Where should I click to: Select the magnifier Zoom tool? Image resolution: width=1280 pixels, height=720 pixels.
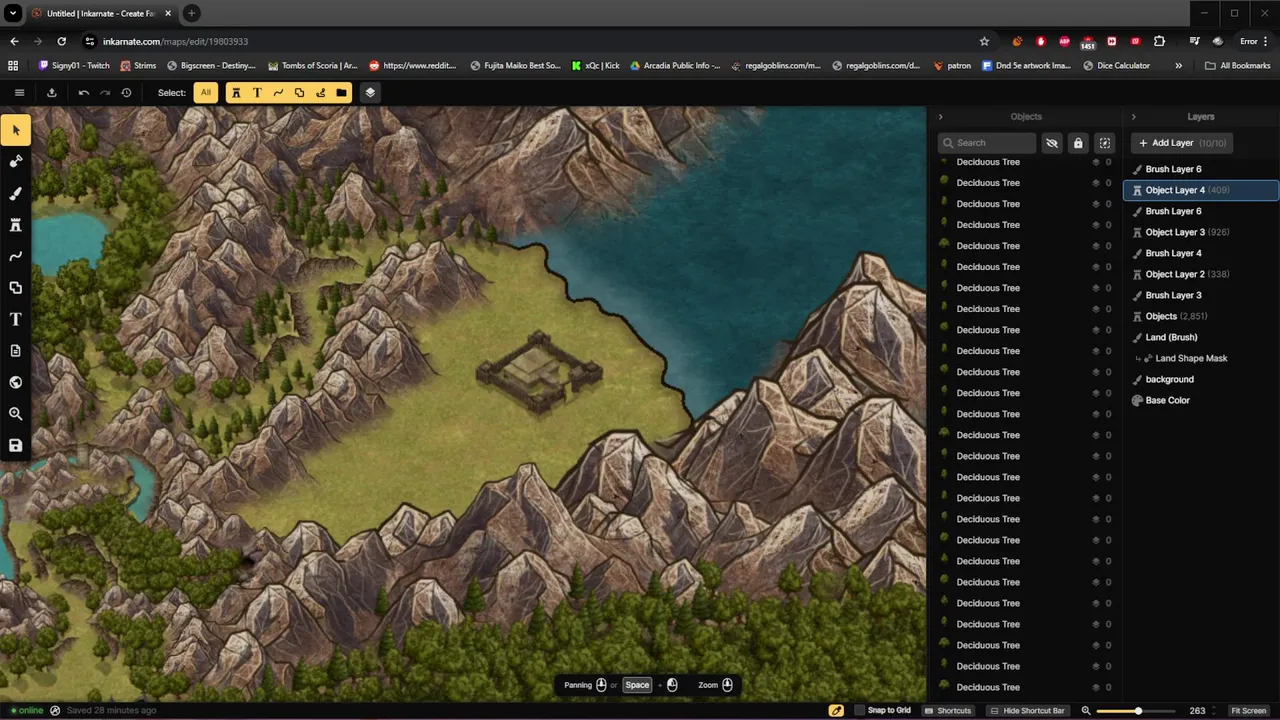[15, 414]
